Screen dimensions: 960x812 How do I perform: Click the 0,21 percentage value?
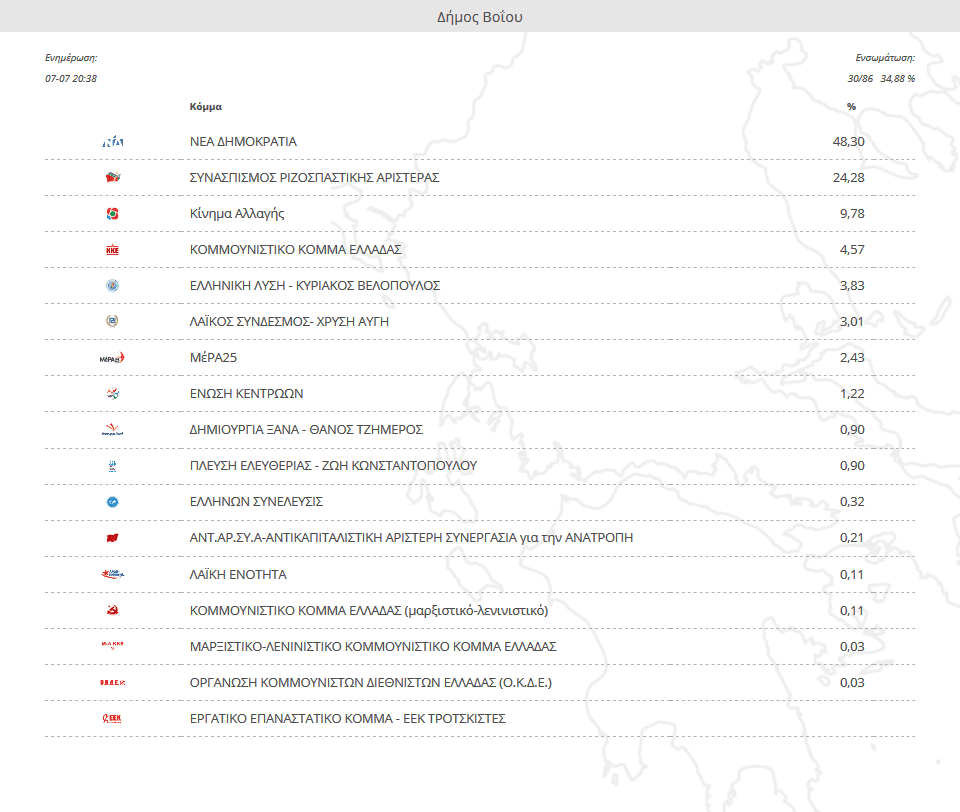point(852,538)
